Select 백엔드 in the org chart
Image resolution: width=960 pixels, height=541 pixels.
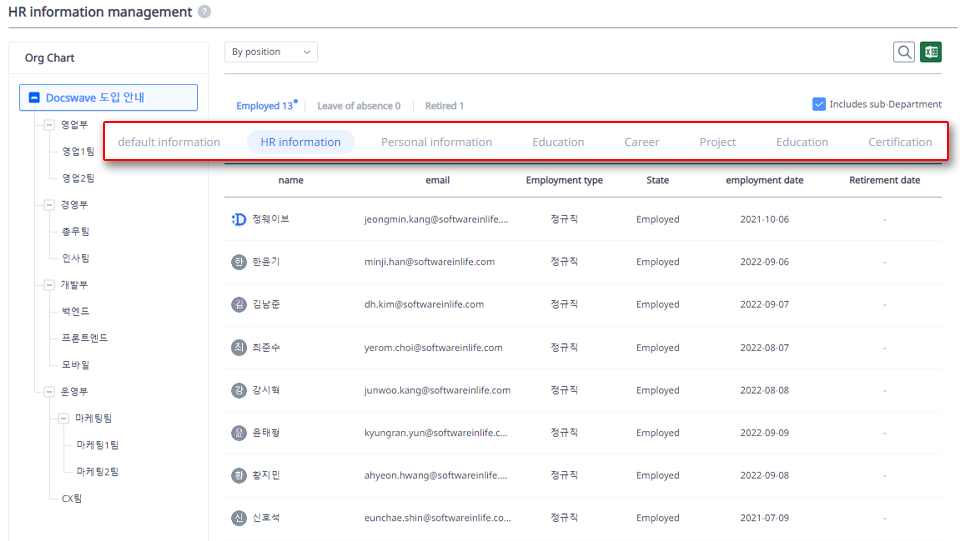point(75,311)
